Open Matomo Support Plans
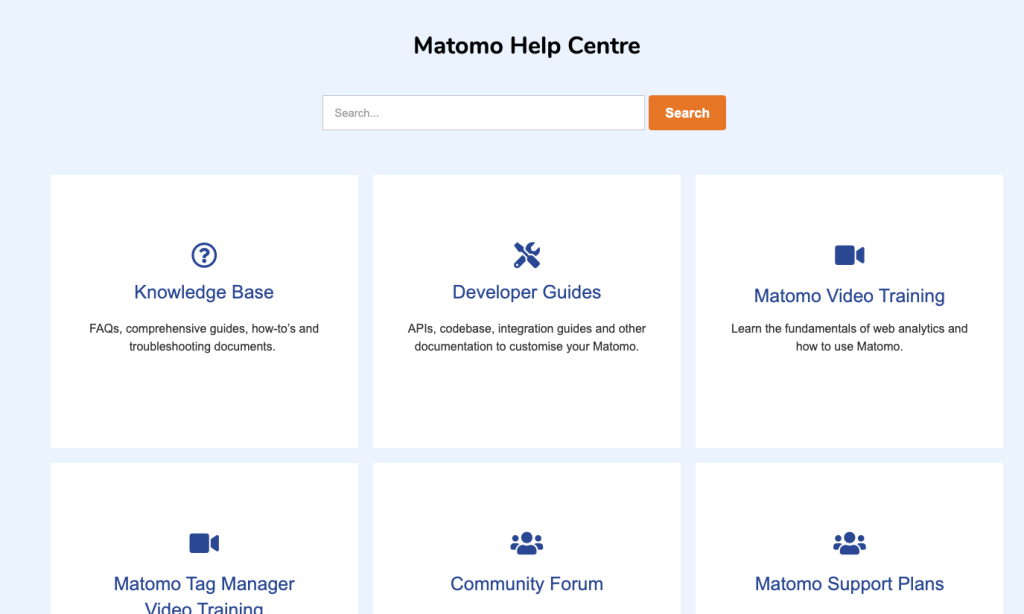The width and height of the screenshot is (1024, 614). coord(849,583)
